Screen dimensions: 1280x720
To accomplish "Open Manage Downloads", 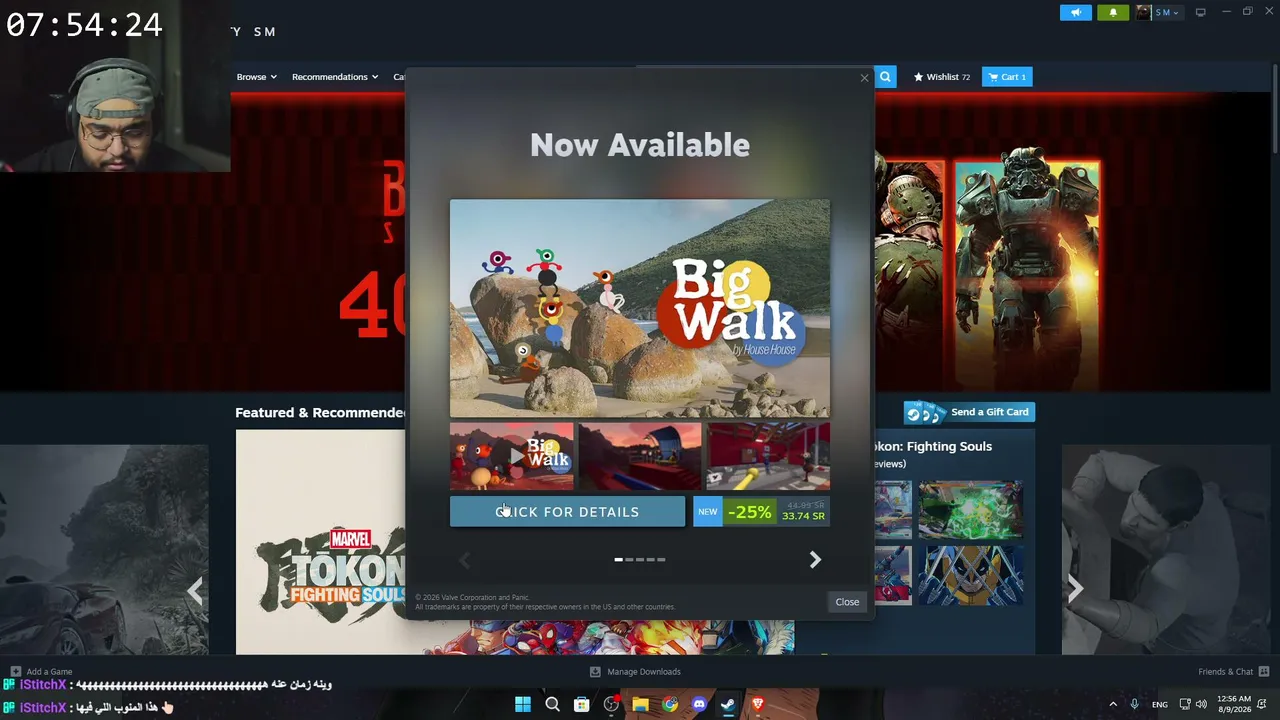I will coord(636,672).
